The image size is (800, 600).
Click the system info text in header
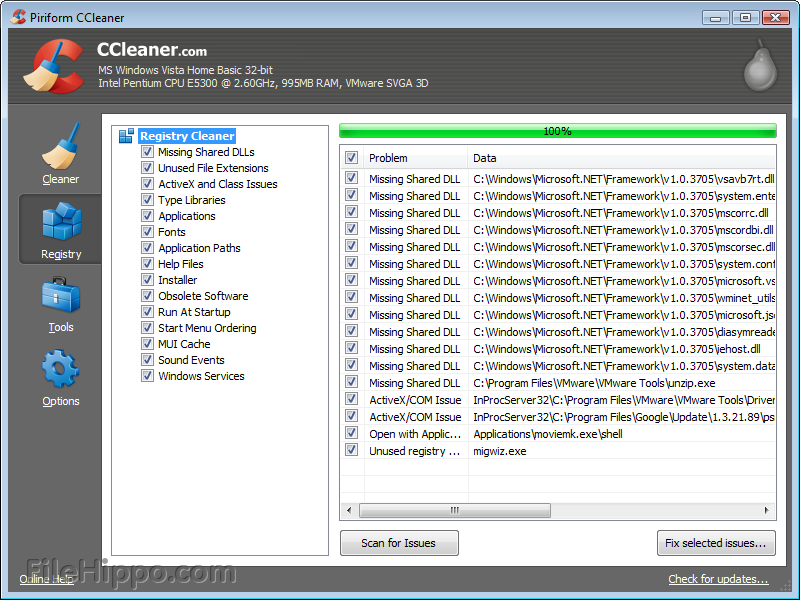(263, 77)
